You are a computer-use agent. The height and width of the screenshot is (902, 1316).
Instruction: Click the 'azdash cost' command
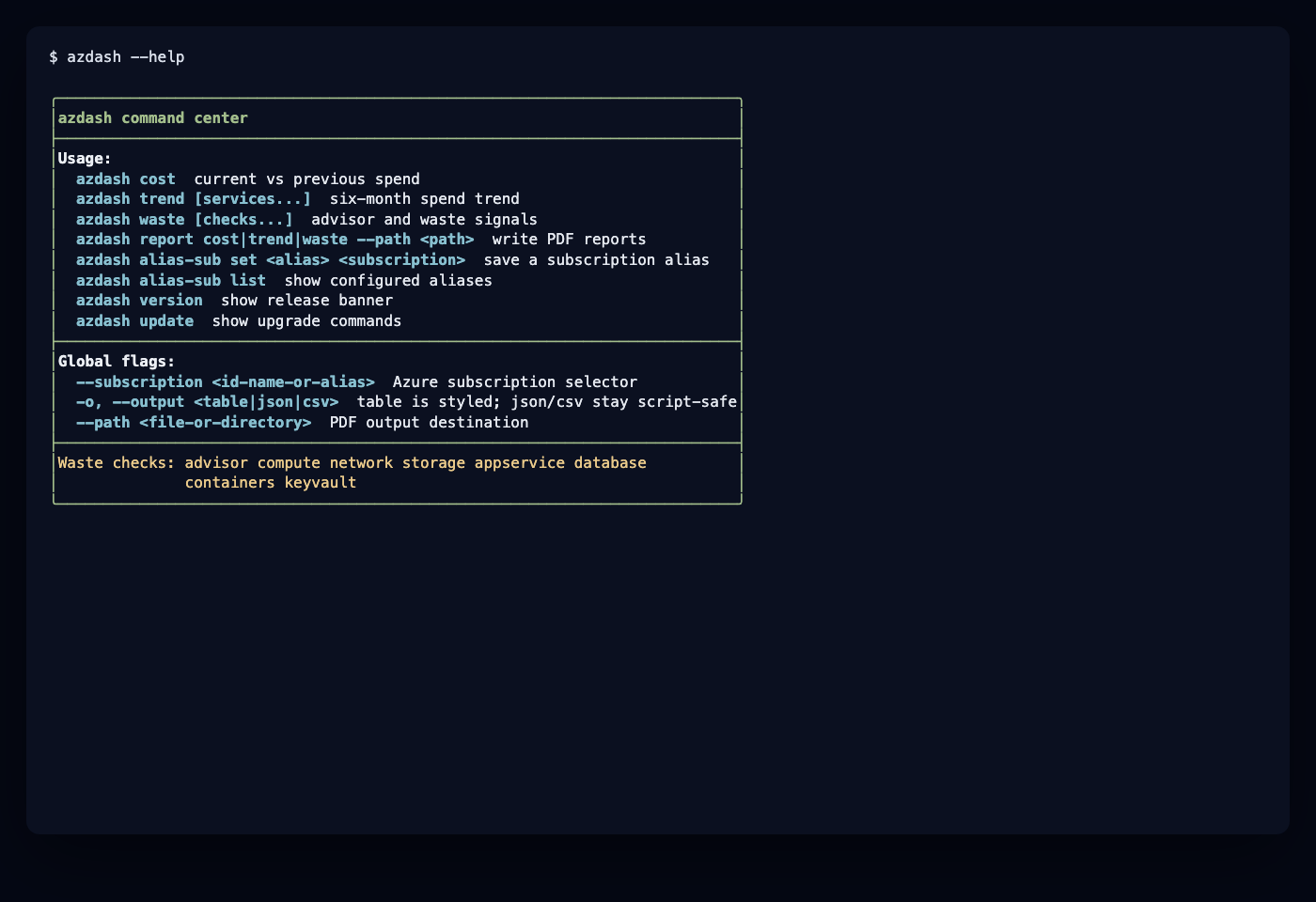[x=126, y=179]
